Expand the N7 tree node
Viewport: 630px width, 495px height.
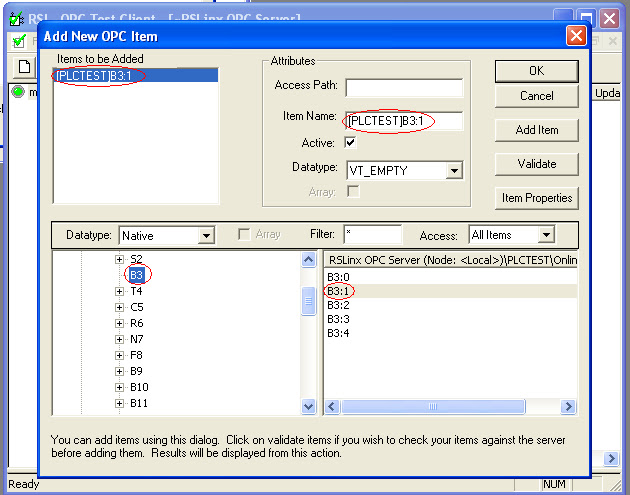[119, 340]
